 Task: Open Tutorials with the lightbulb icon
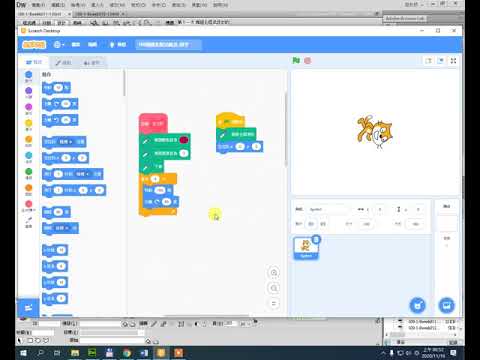pyautogui.click(x=118, y=44)
